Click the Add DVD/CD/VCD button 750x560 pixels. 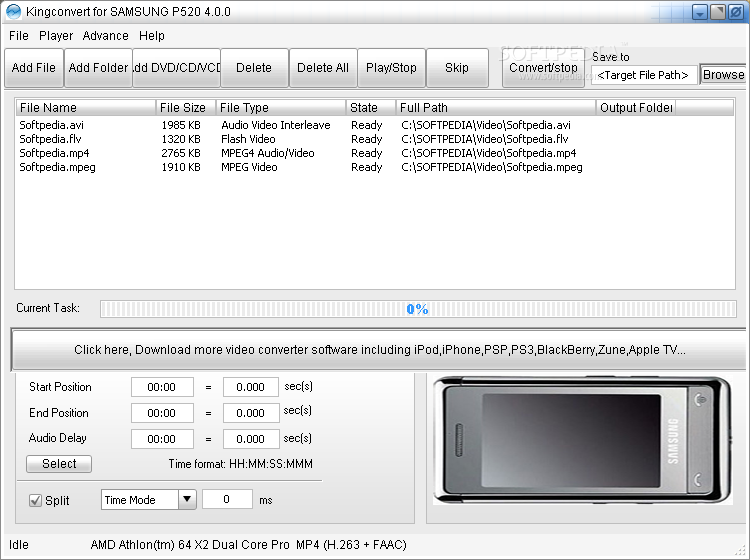pyautogui.click(x=176, y=68)
